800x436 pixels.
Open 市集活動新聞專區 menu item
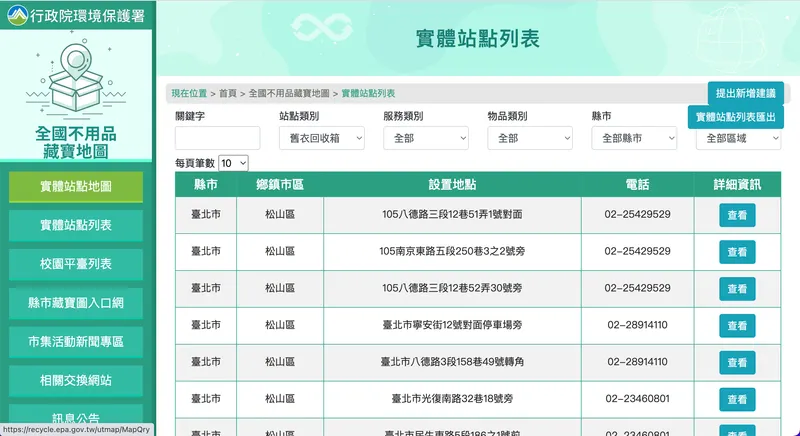[x=76, y=342]
